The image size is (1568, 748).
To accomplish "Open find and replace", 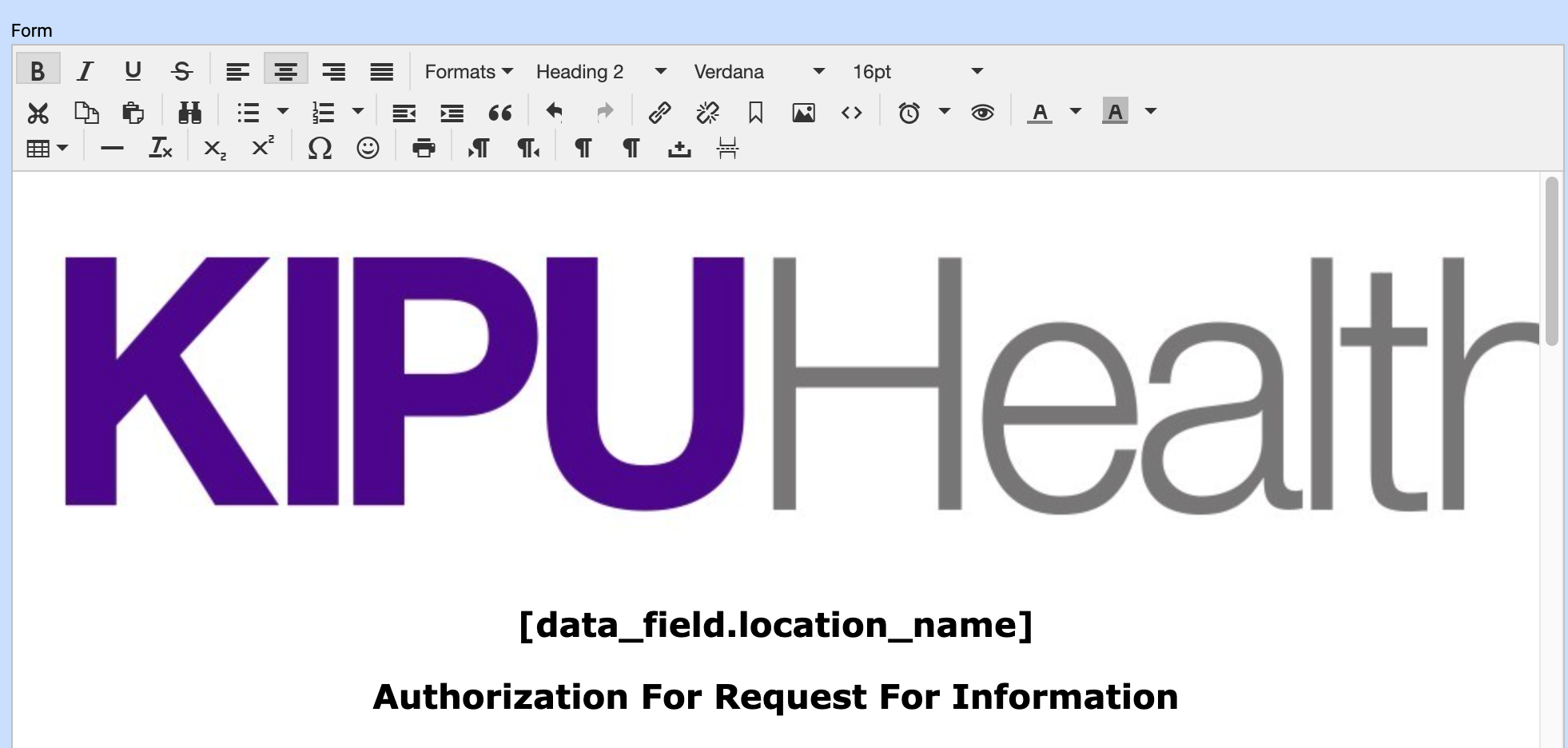I will coord(189,112).
